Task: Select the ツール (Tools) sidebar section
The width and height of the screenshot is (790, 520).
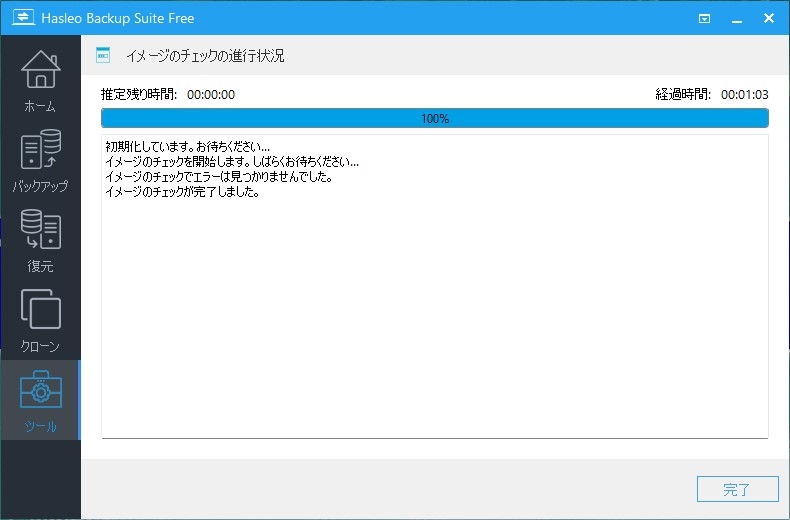Action: coord(40,400)
